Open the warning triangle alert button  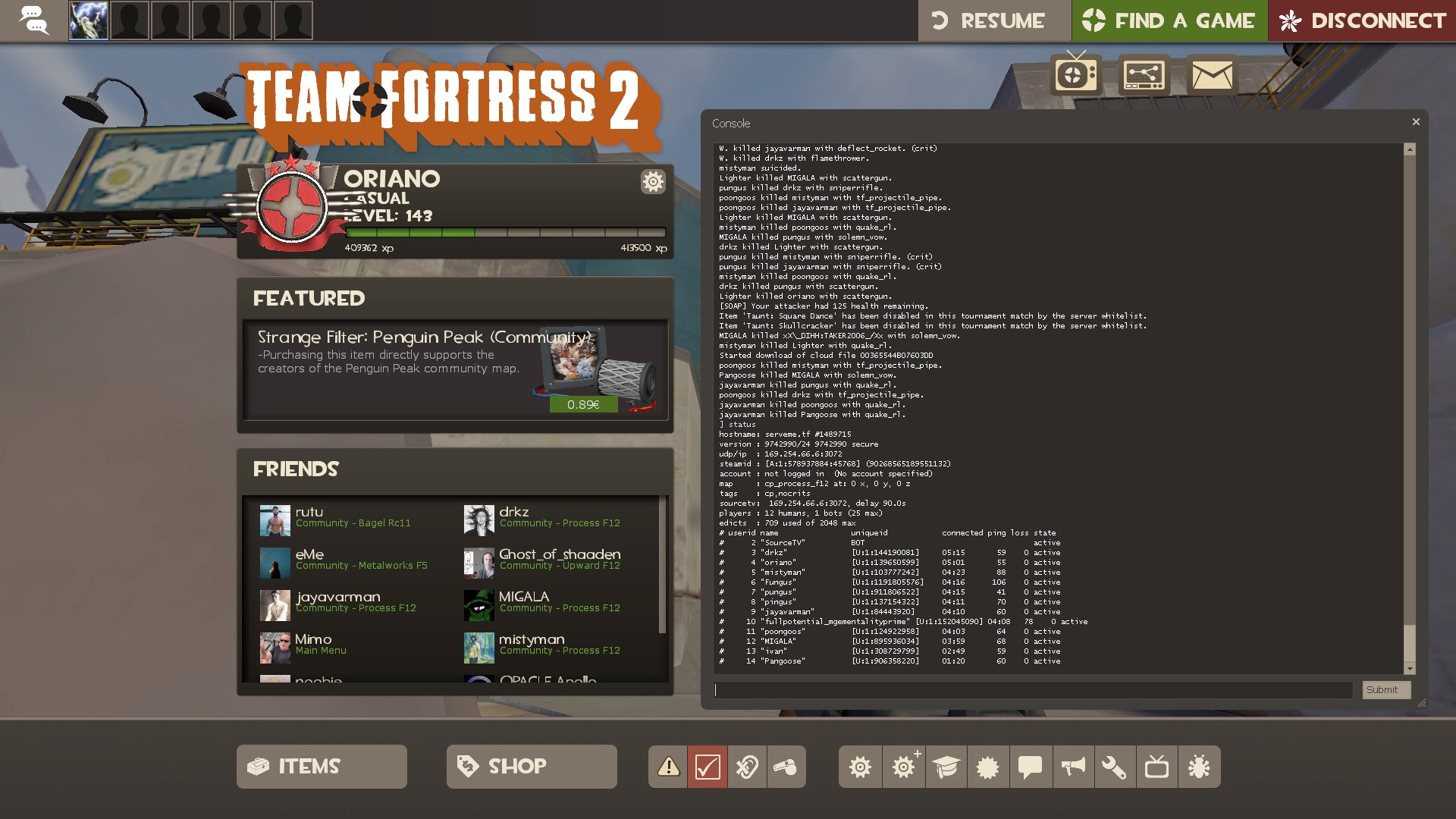tap(668, 767)
